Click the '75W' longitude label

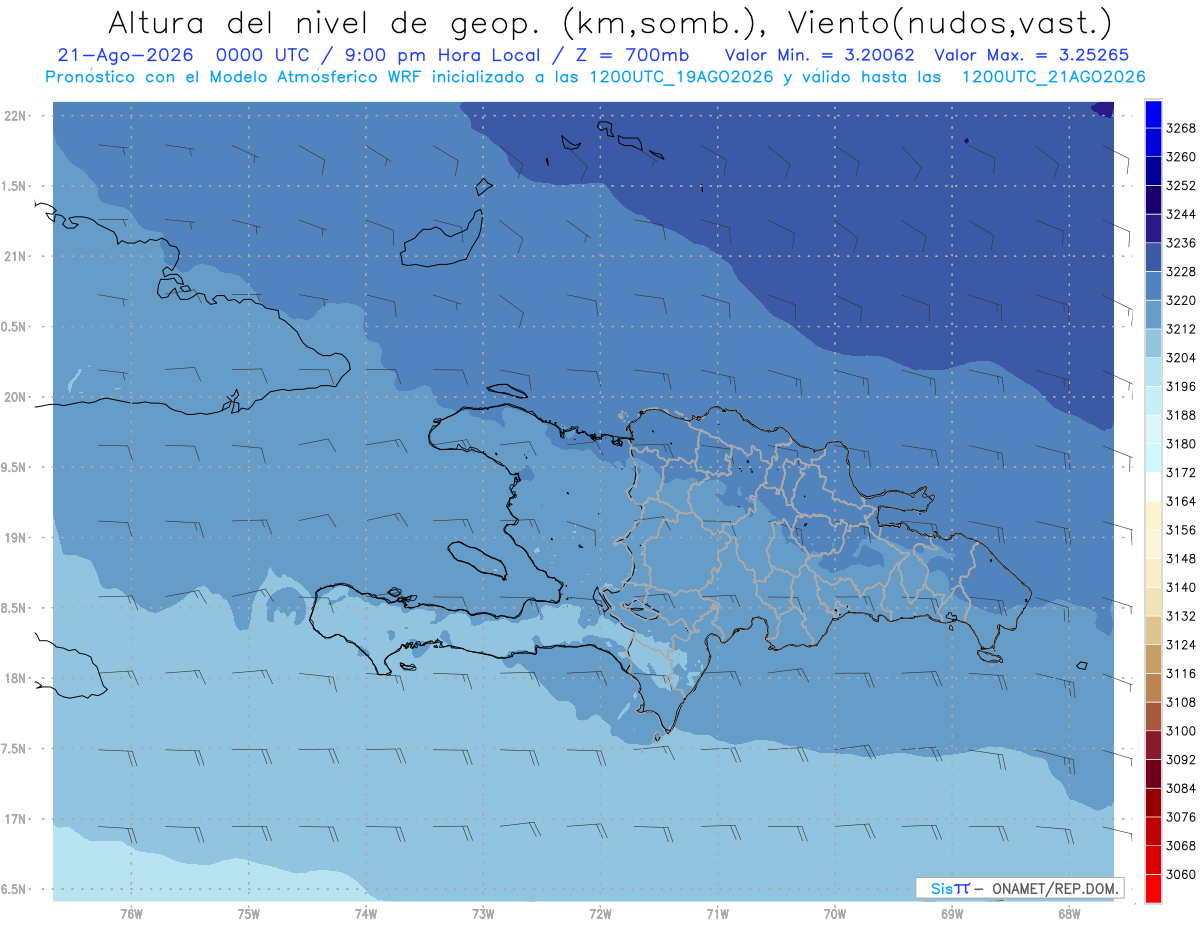[249, 913]
